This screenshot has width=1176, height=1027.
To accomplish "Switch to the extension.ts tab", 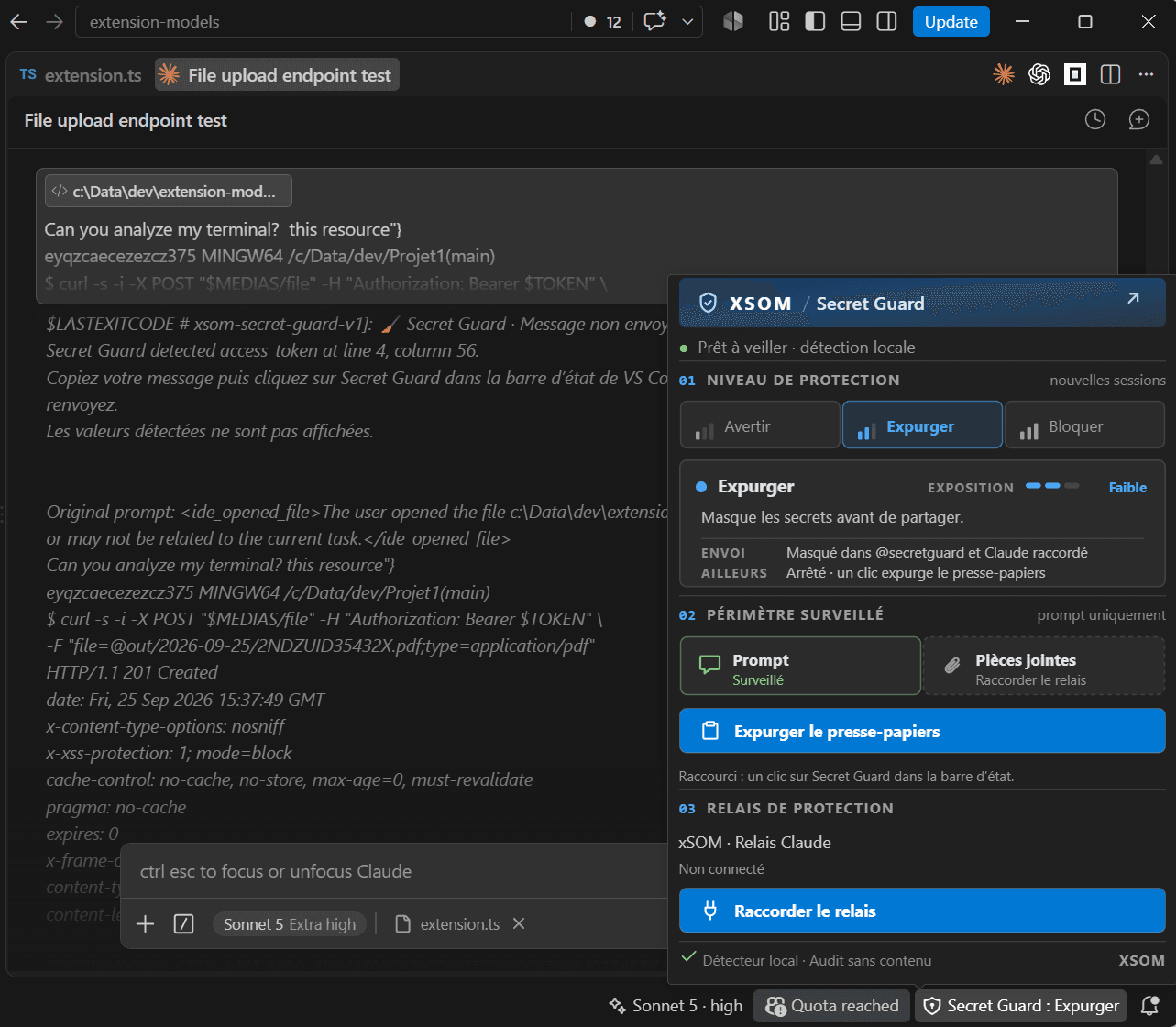I will coord(81,75).
